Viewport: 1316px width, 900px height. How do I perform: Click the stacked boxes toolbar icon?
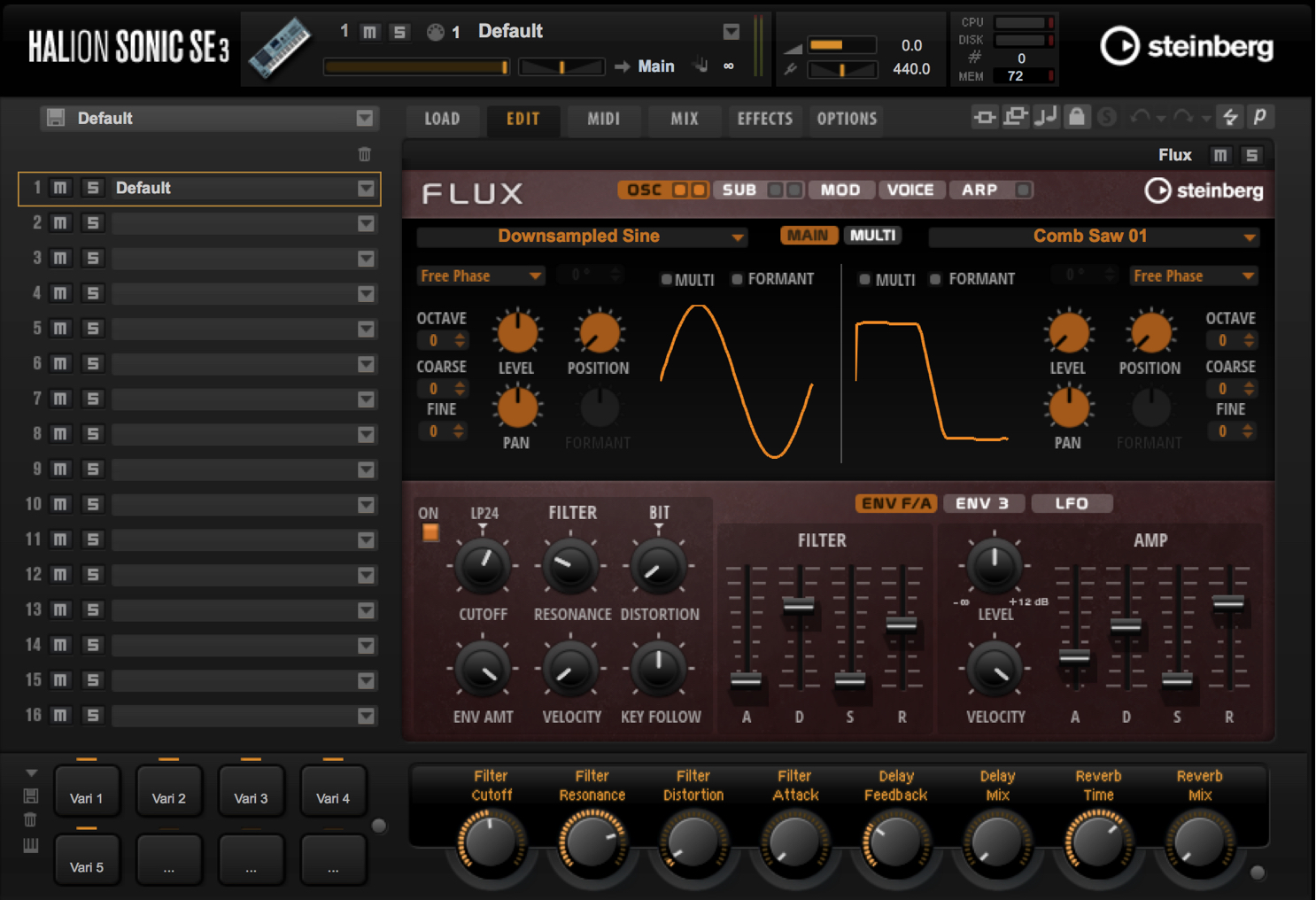point(1015,117)
